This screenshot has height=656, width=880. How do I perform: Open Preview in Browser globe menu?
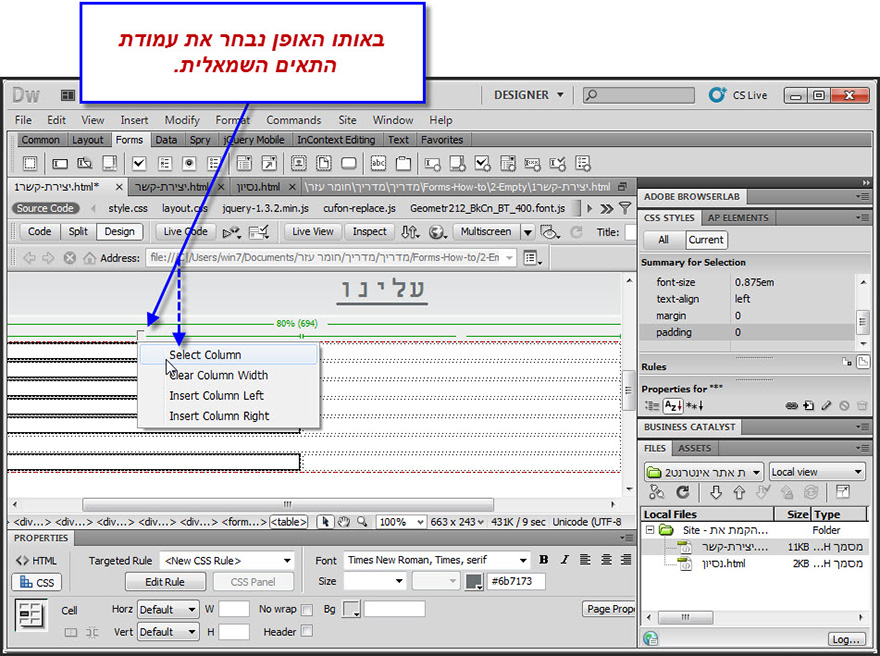coord(437,232)
